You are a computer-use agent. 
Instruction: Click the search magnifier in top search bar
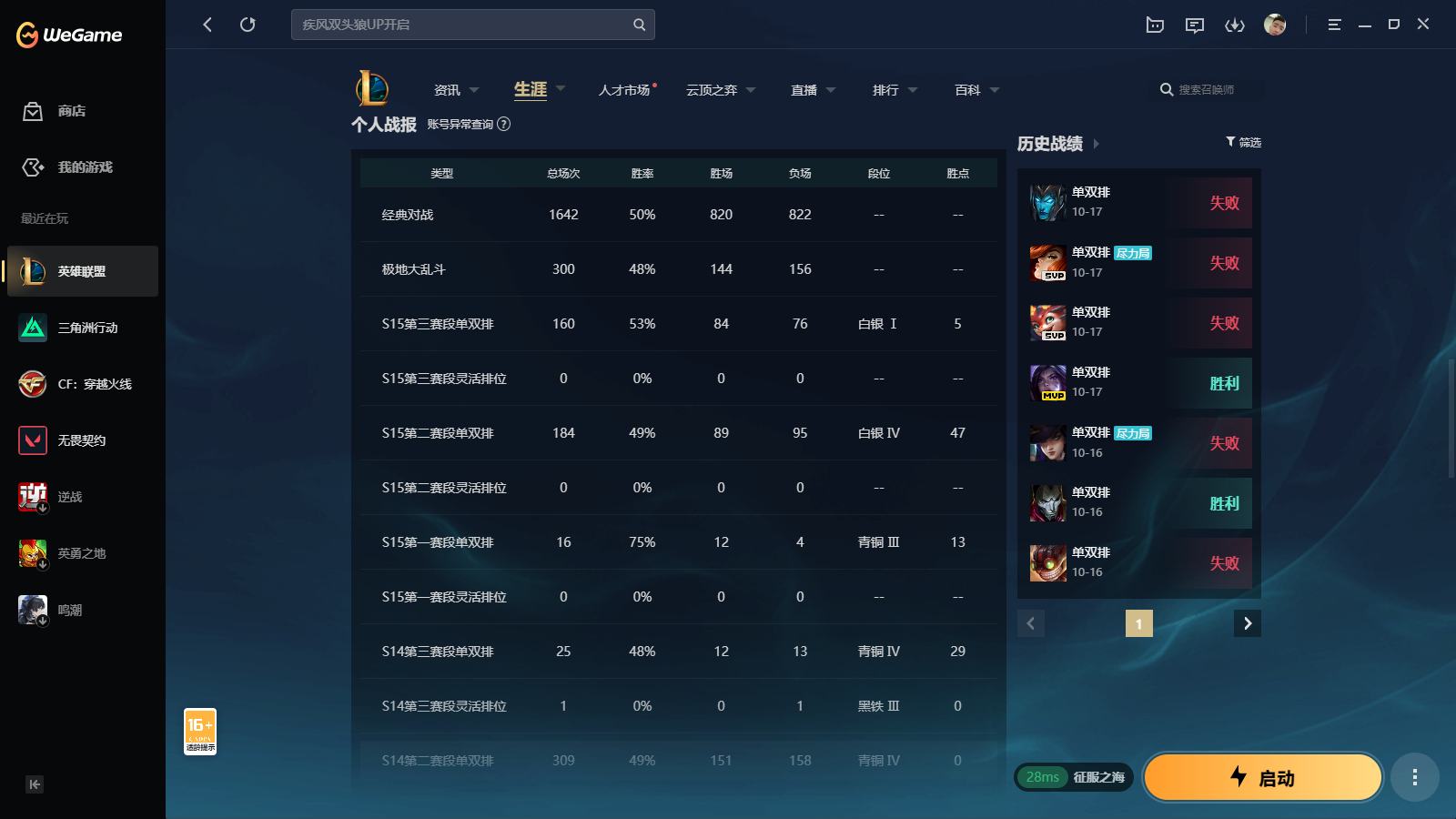pos(639,25)
